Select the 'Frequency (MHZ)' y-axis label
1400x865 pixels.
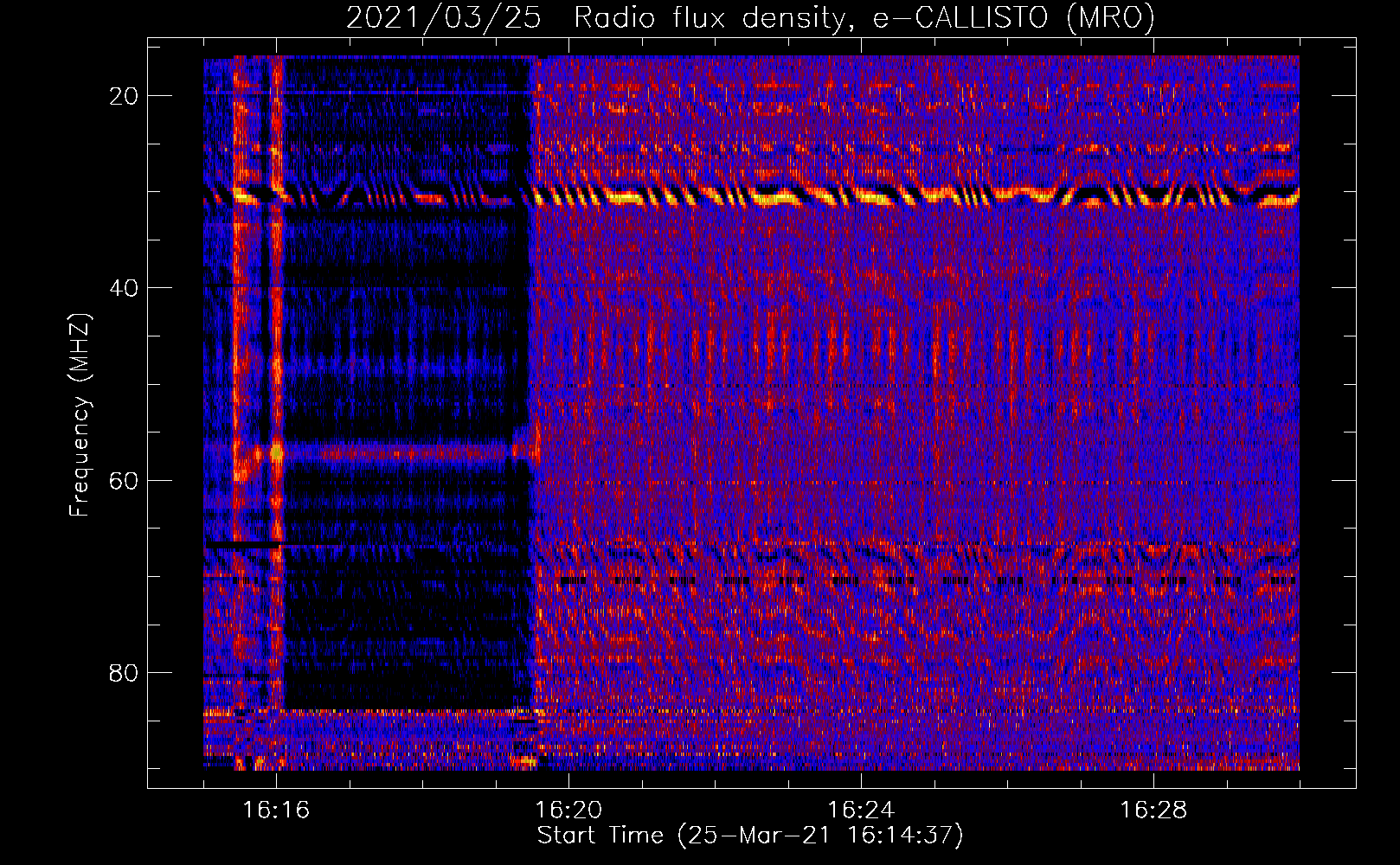pyautogui.click(x=80, y=415)
